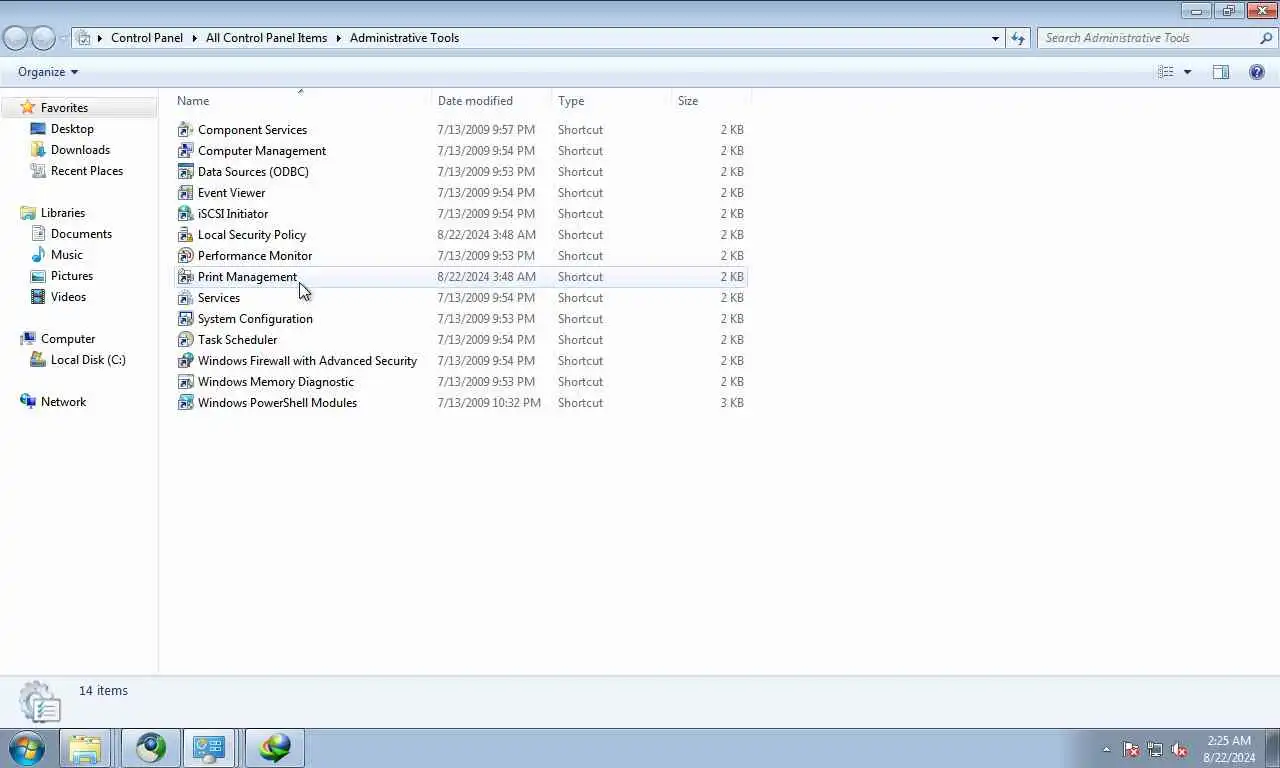Select Computer in the navigation pane
Viewport: 1280px width, 768px height.
(68, 339)
